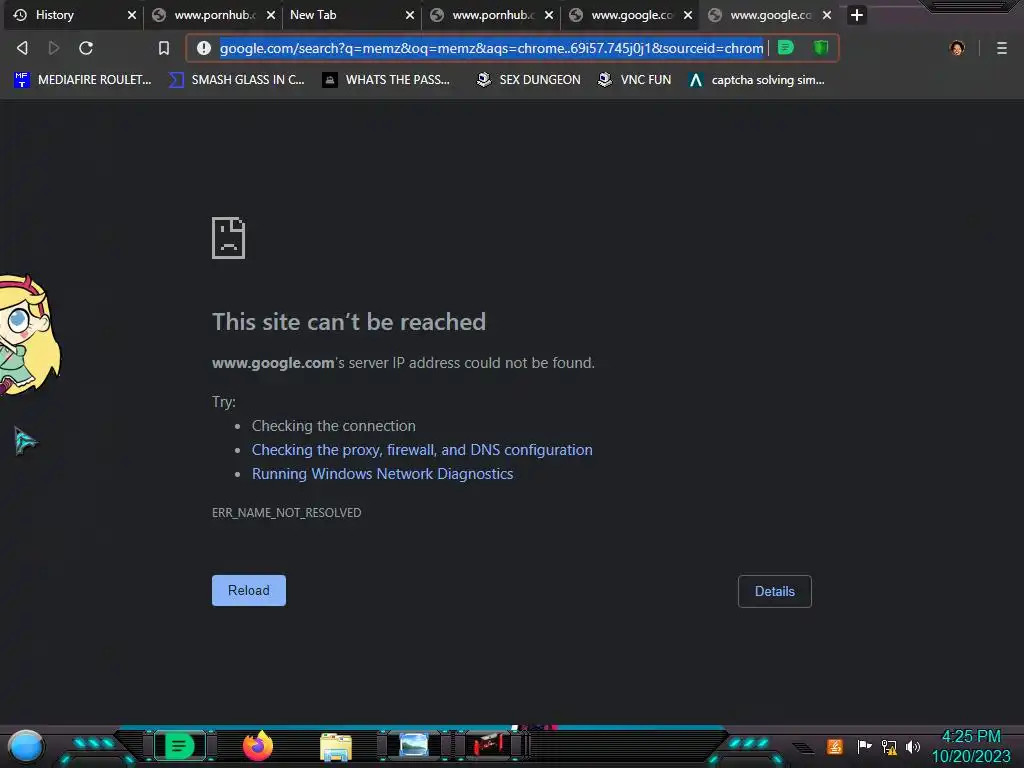Open the red-and-black app in taskbar

click(488, 745)
